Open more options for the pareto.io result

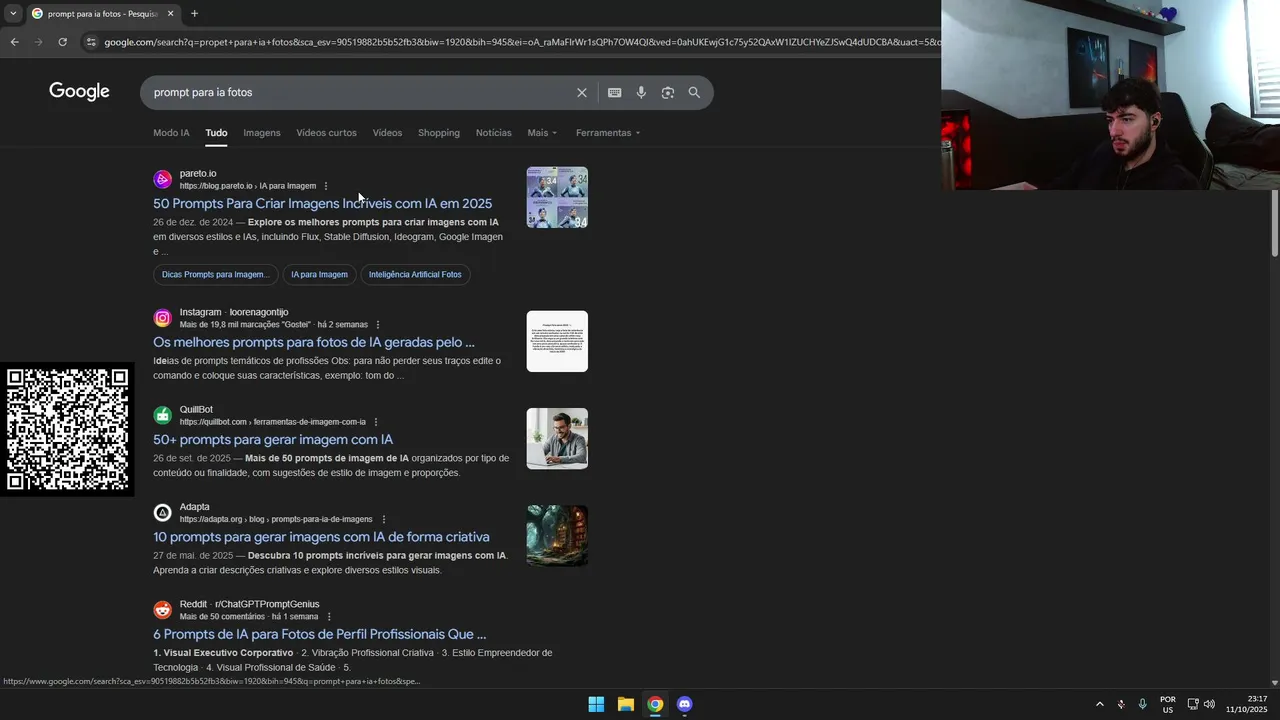(326, 186)
